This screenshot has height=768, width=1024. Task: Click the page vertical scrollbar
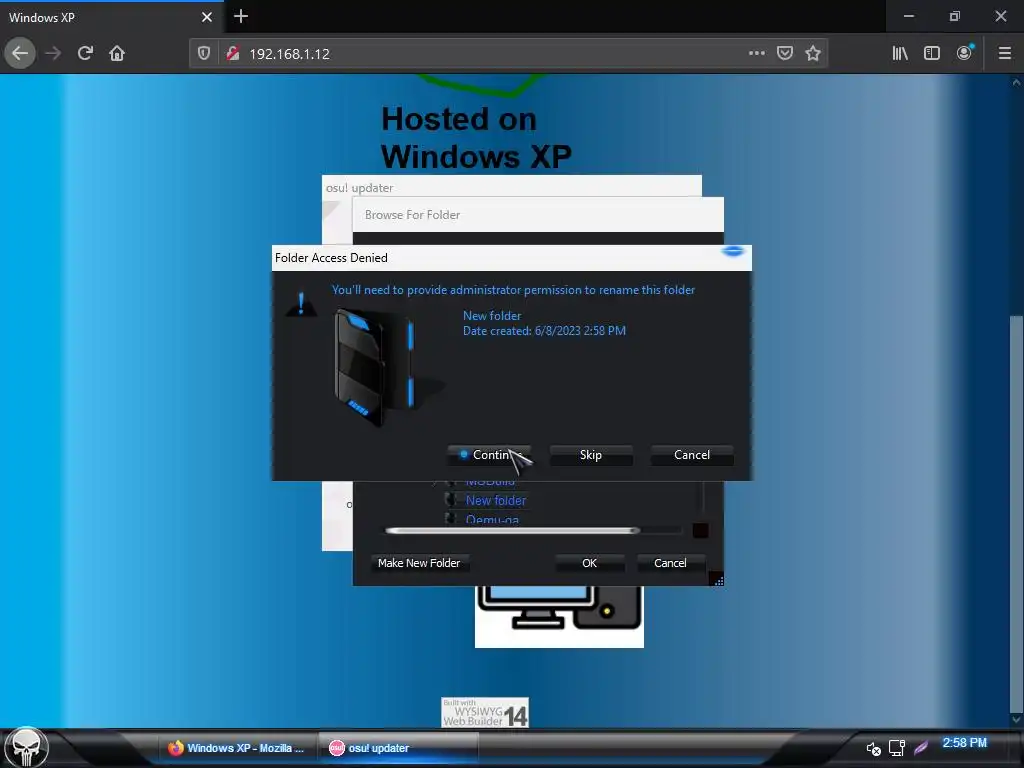tap(1016, 514)
